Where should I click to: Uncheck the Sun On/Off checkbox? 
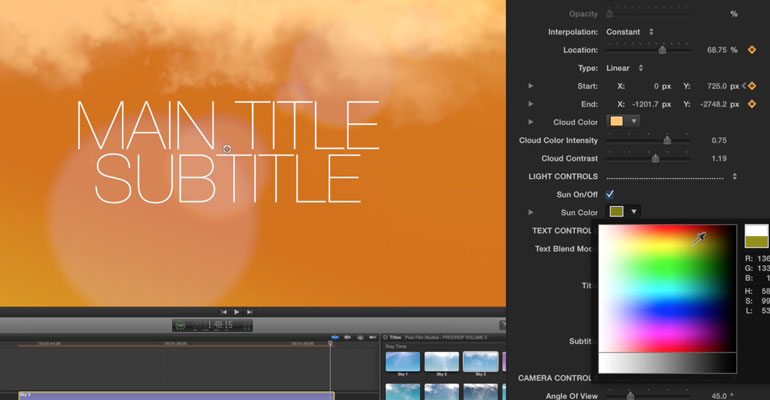(609, 194)
